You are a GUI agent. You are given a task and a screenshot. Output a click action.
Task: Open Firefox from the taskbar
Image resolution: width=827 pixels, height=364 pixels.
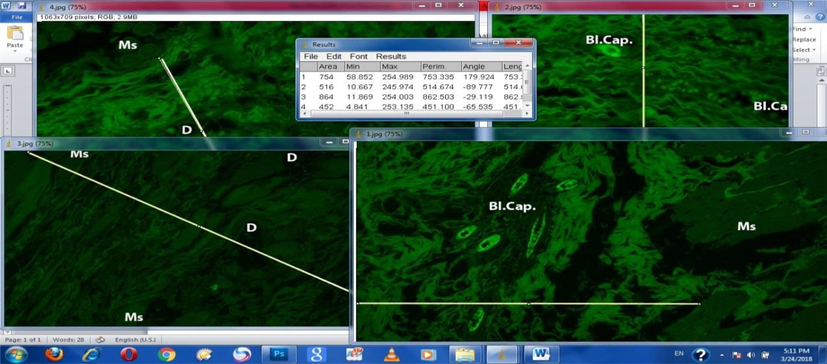pyautogui.click(x=54, y=354)
